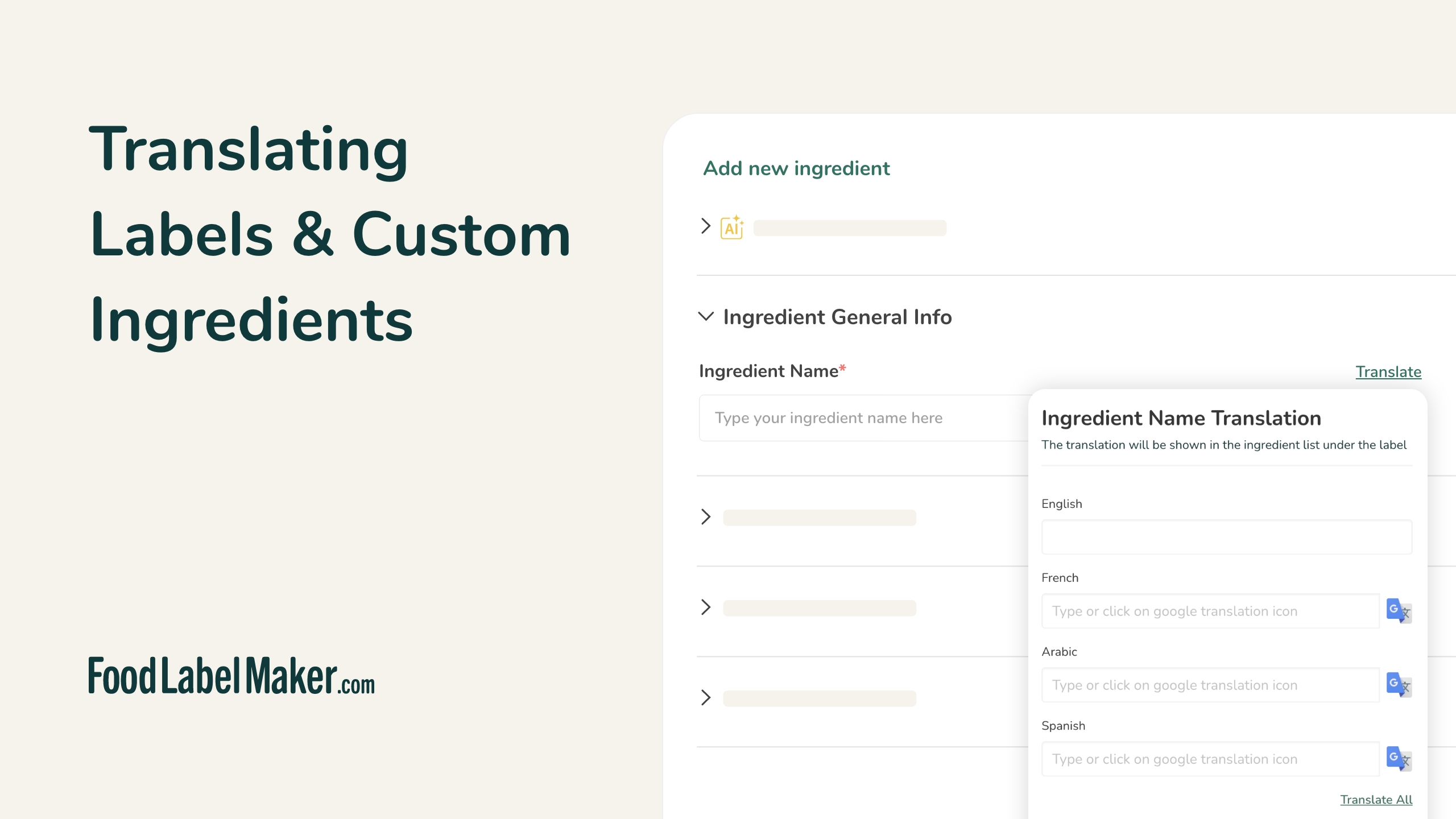Click Google Translate icon for French
1456x819 pixels.
[1399, 611]
